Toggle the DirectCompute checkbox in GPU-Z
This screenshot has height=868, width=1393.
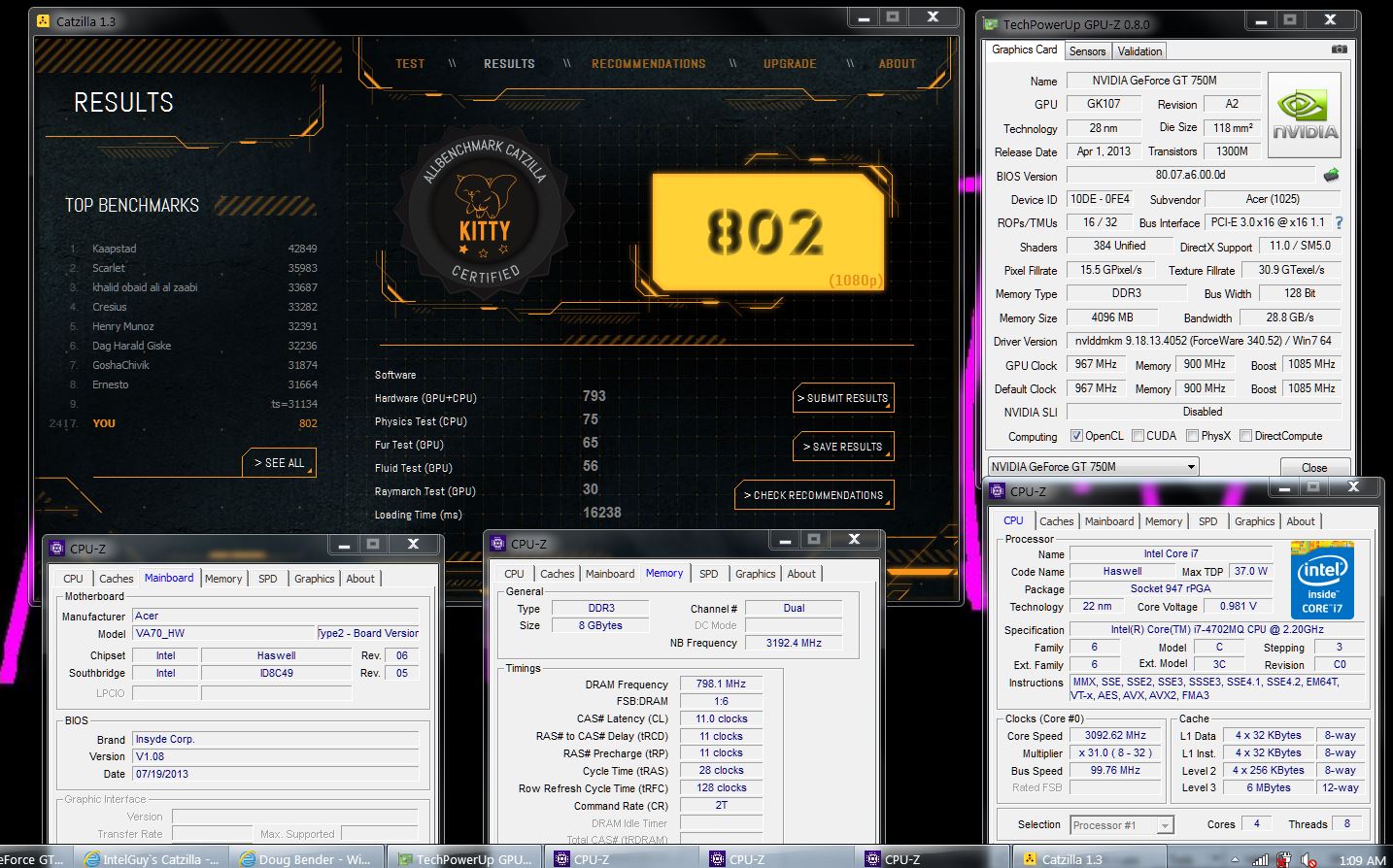click(1245, 436)
